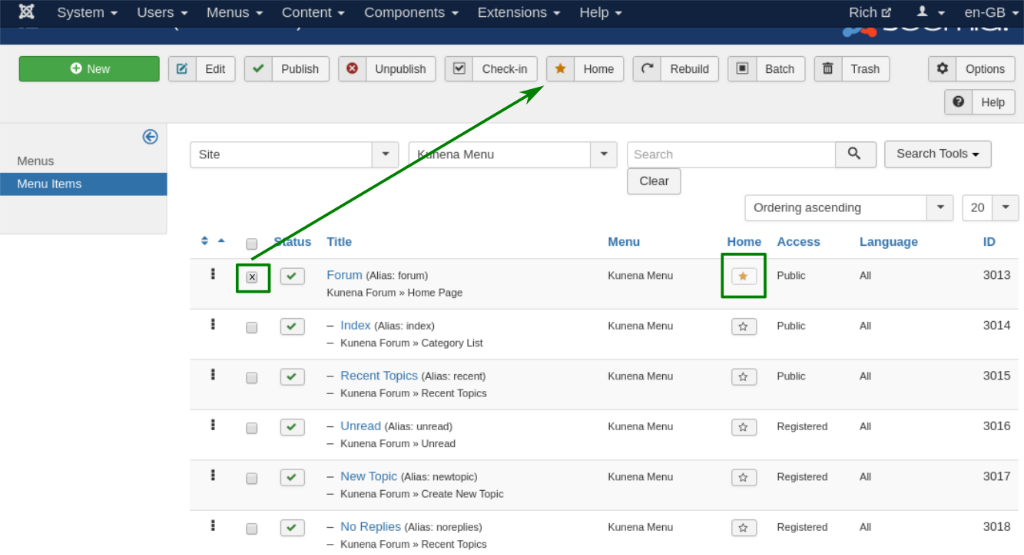
Task: Click into the Search input field
Action: (x=731, y=155)
